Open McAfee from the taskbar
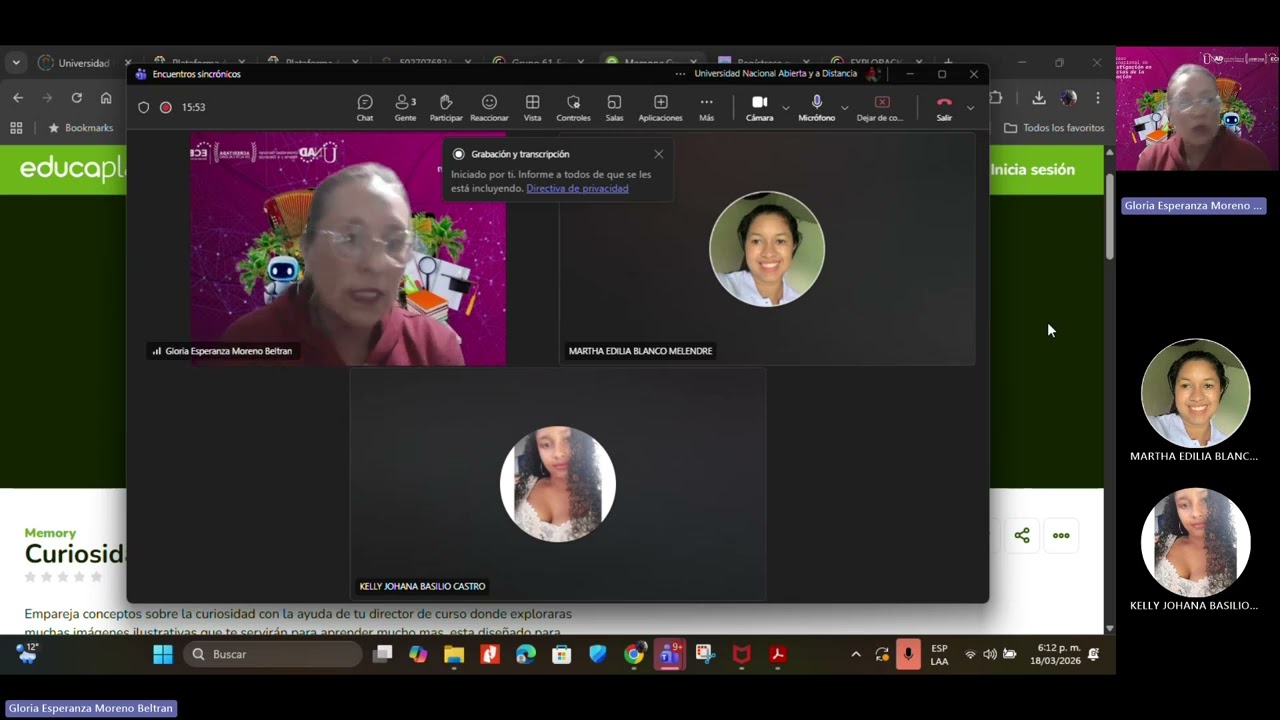This screenshot has height=720, width=1280. click(x=742, y=654)
